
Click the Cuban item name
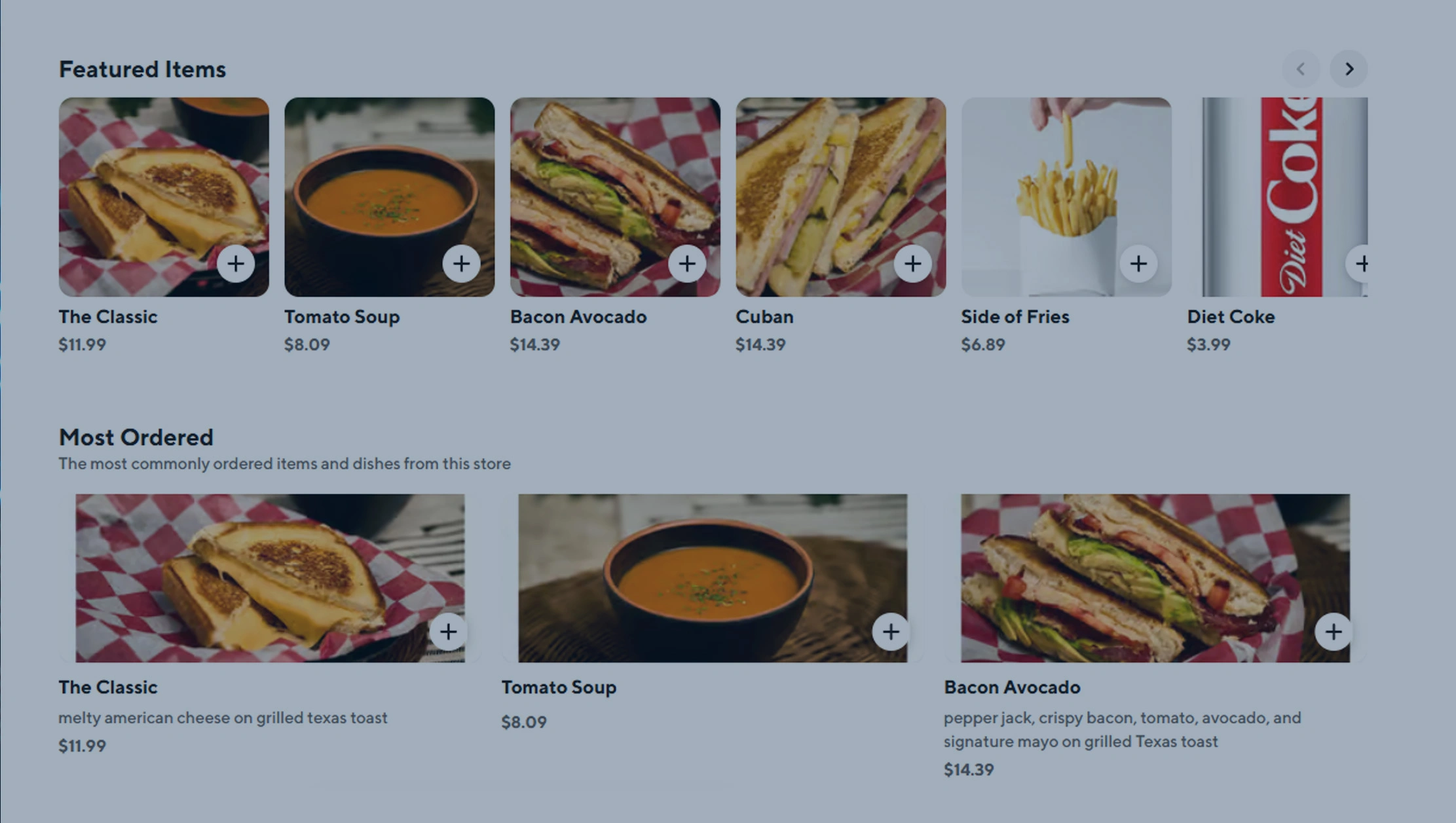[x=764, y=317]
